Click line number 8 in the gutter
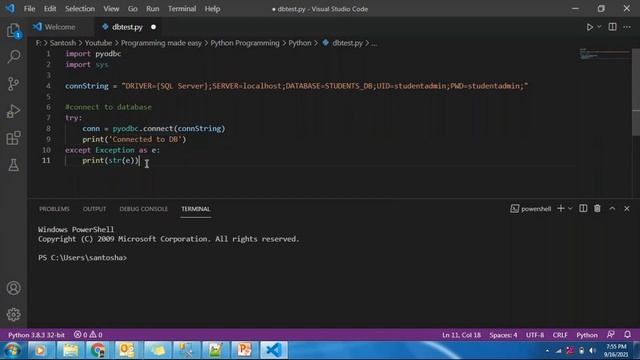 pos(48,128)
